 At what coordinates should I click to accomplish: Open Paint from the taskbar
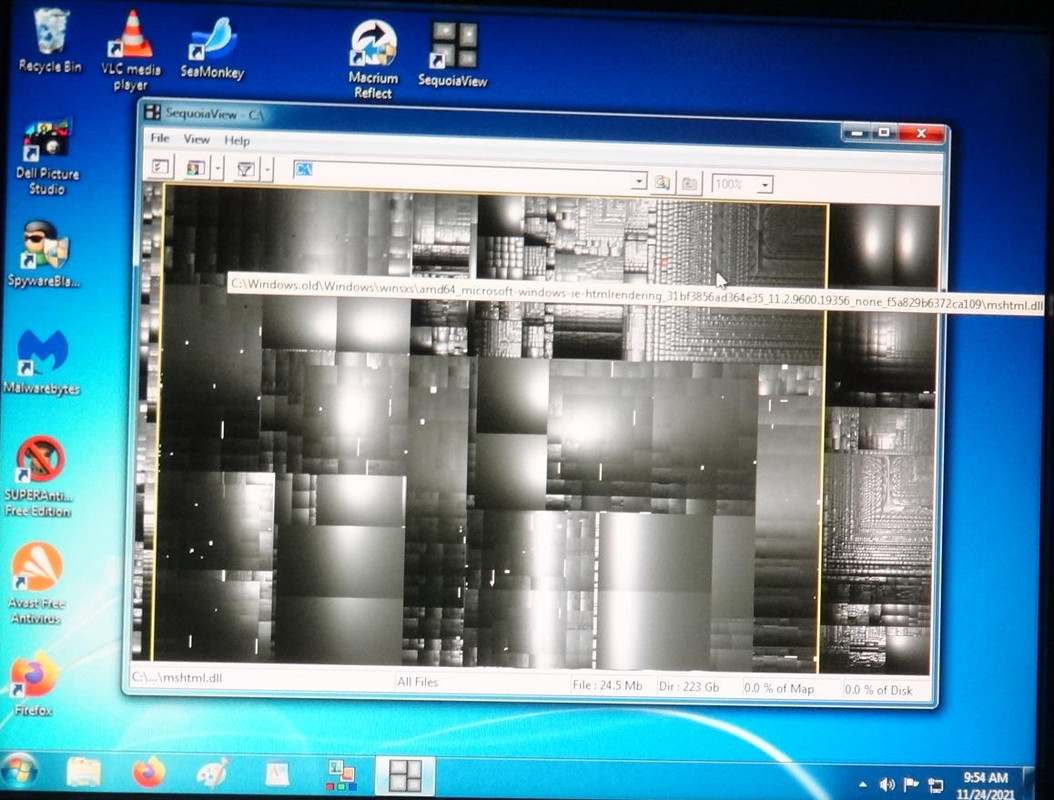click(212, 773)
